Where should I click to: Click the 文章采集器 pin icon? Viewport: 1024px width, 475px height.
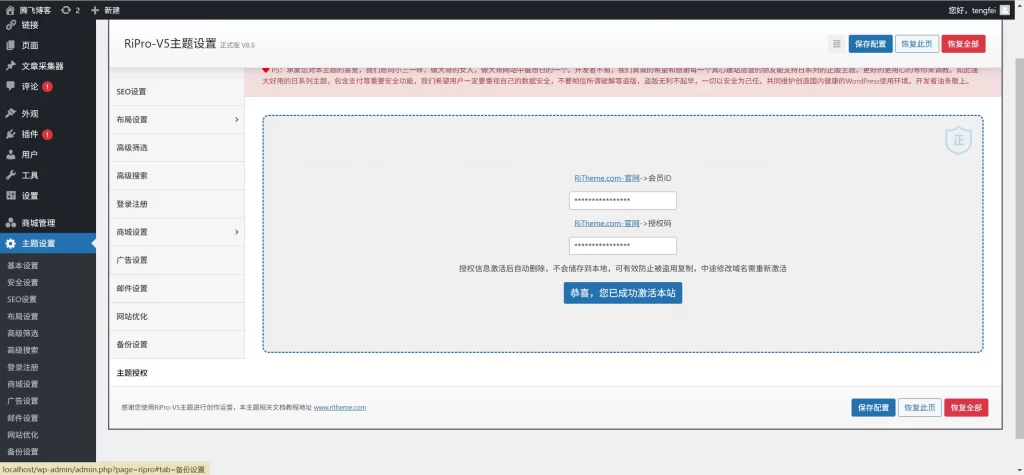point(10,65)
